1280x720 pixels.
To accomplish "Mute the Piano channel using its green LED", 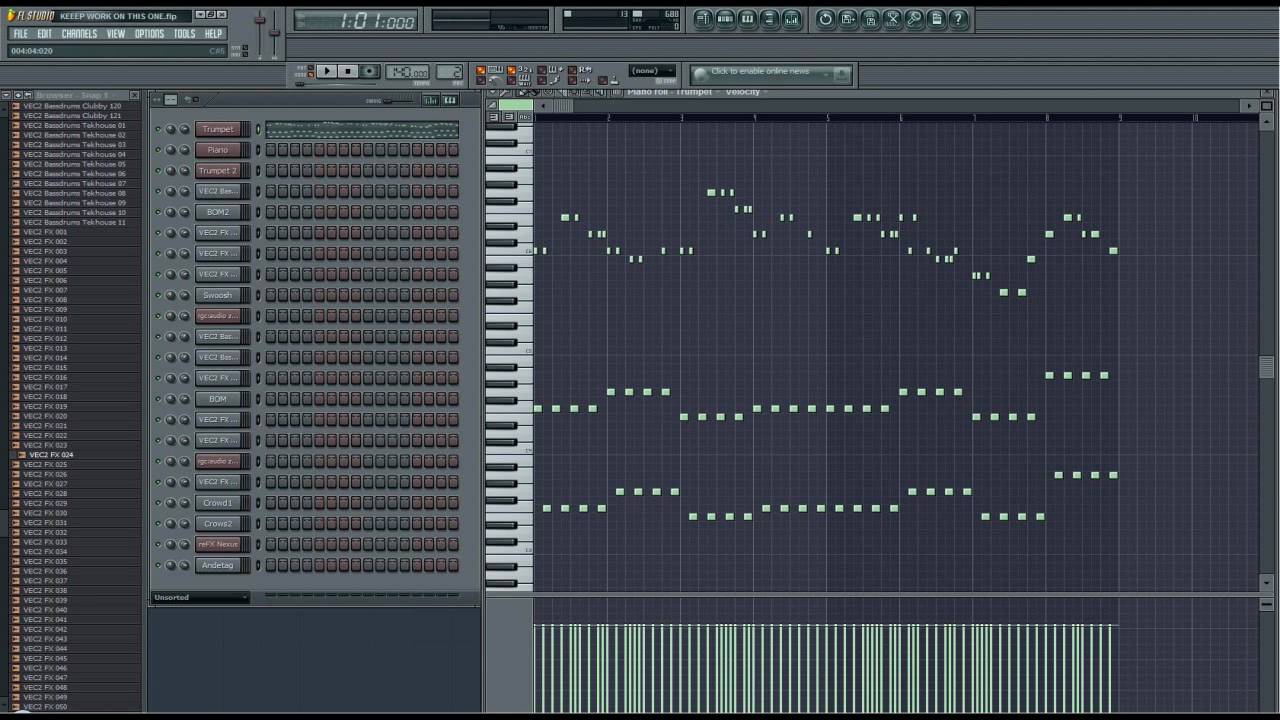I will pyautogui.click(x=158, y=150).
